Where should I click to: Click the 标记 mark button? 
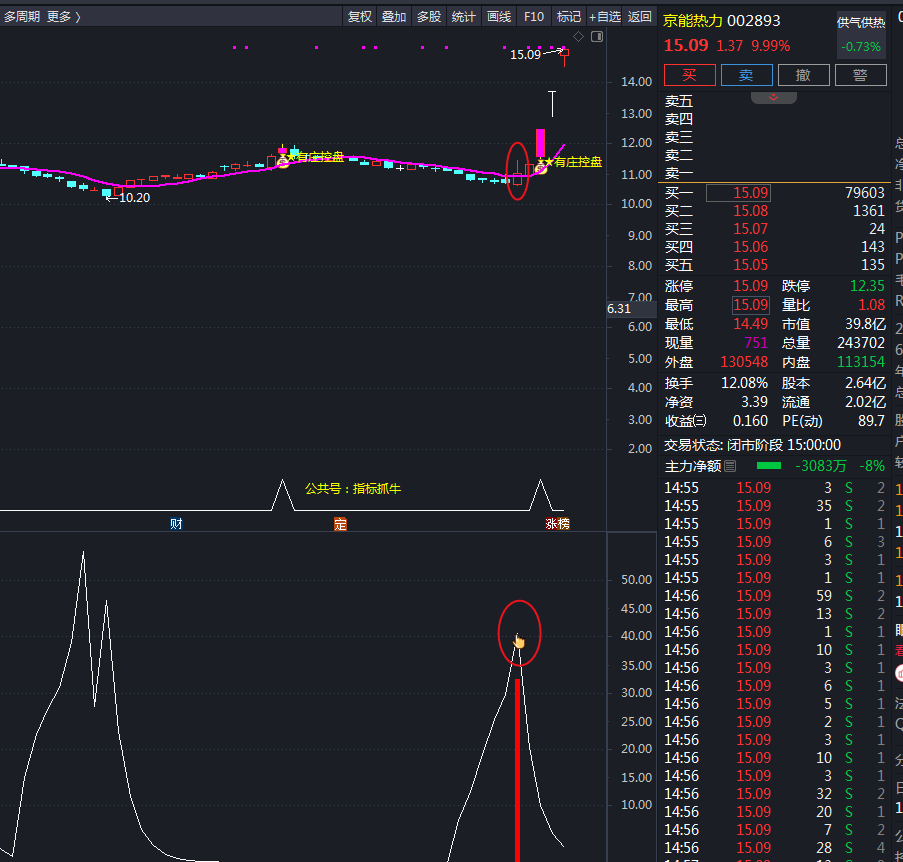click(569, 17)
